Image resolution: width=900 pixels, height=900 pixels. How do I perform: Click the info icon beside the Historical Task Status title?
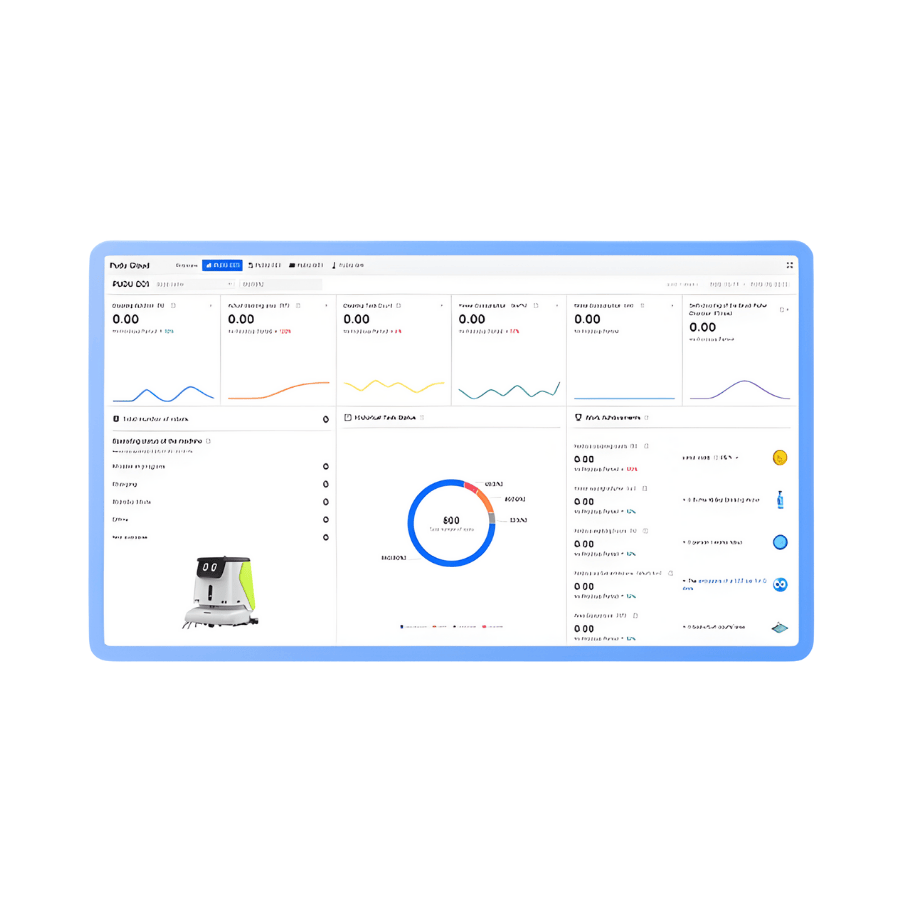click(422, 418)
